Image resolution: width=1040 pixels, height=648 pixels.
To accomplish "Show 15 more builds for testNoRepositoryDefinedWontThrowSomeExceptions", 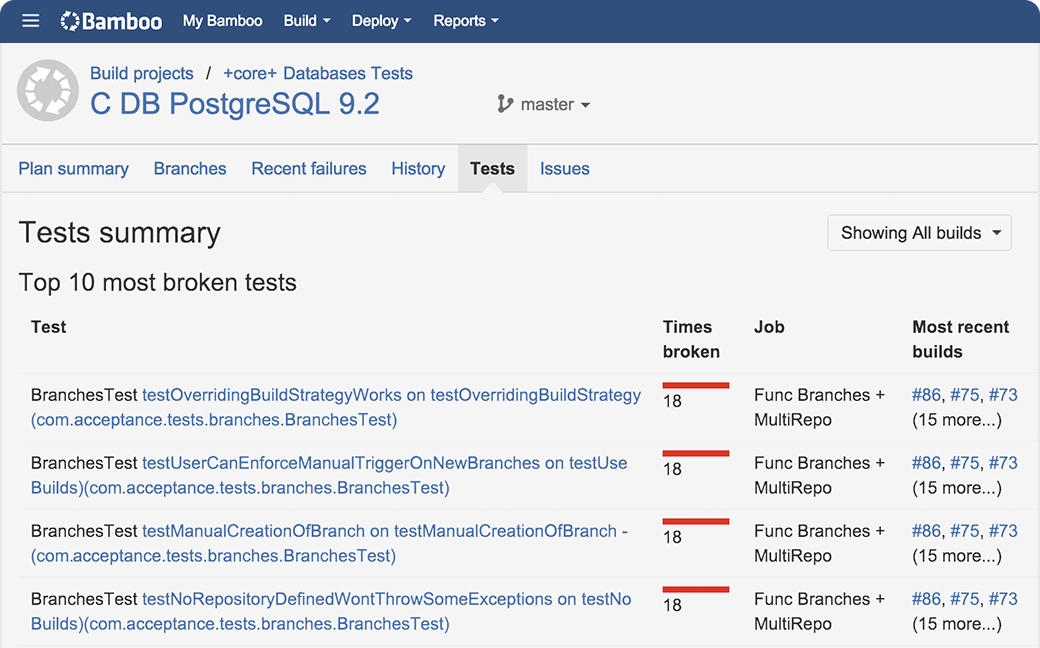I will (x=957, y=623).
